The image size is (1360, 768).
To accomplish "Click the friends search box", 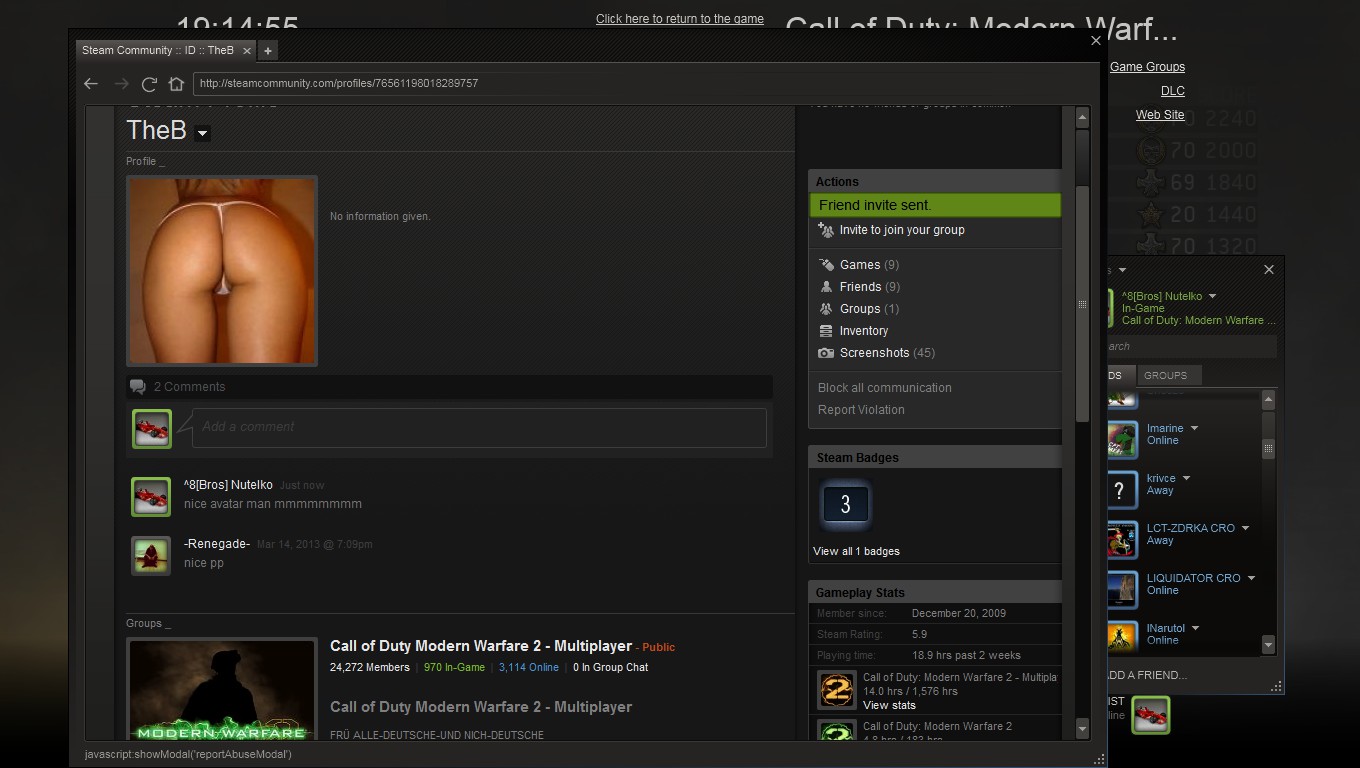I will (1191, 347).
